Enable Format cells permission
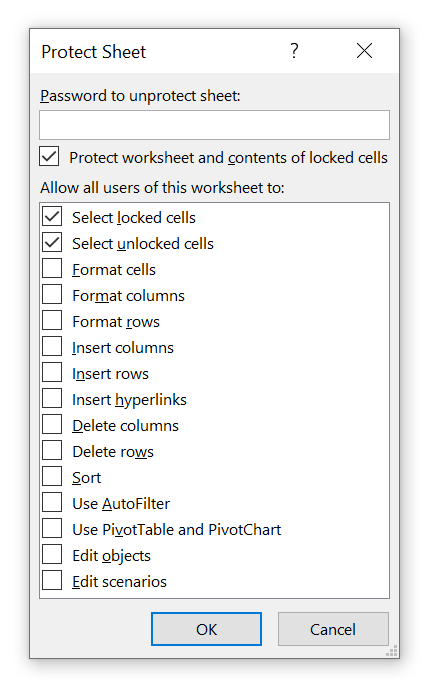Image resolution: width=432 pixels, height=688 pixels. [x=52, y=269]
